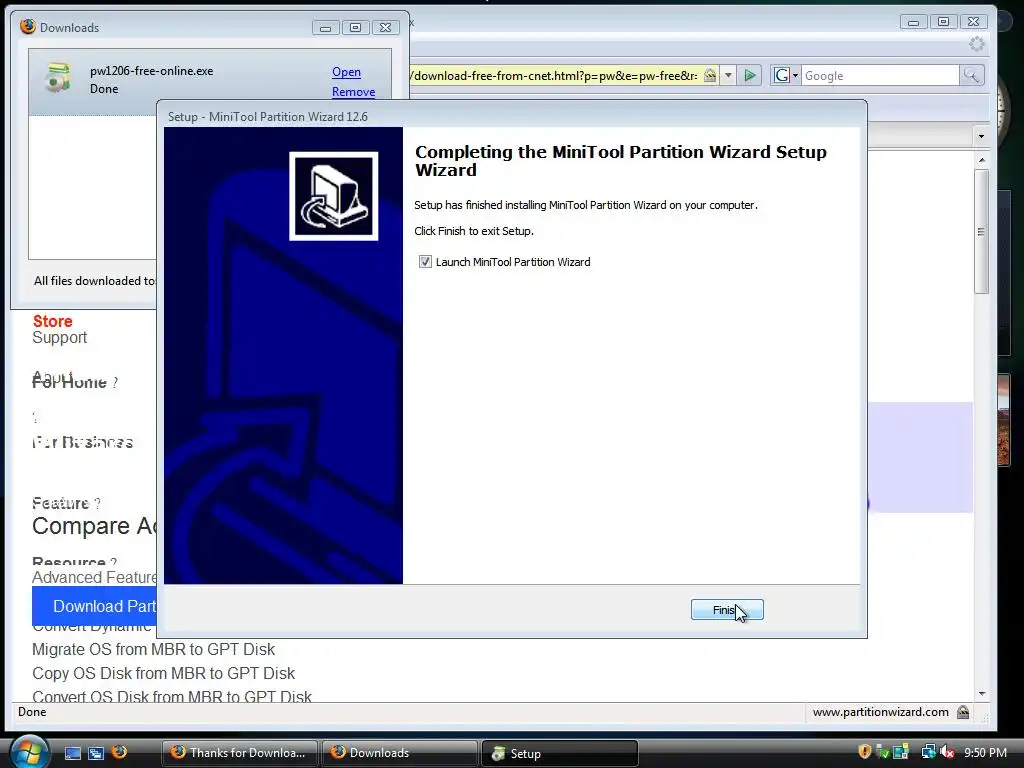This screenshot has height=768, width=1024.
Task: Launch Firefox from quick launch
Action: (120, 752)
